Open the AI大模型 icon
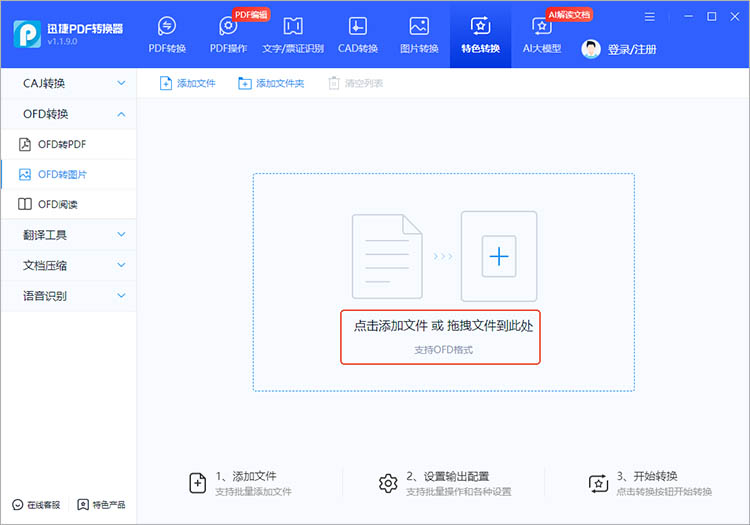Viewport: 750px width, 525px height. tap(541, 26)
